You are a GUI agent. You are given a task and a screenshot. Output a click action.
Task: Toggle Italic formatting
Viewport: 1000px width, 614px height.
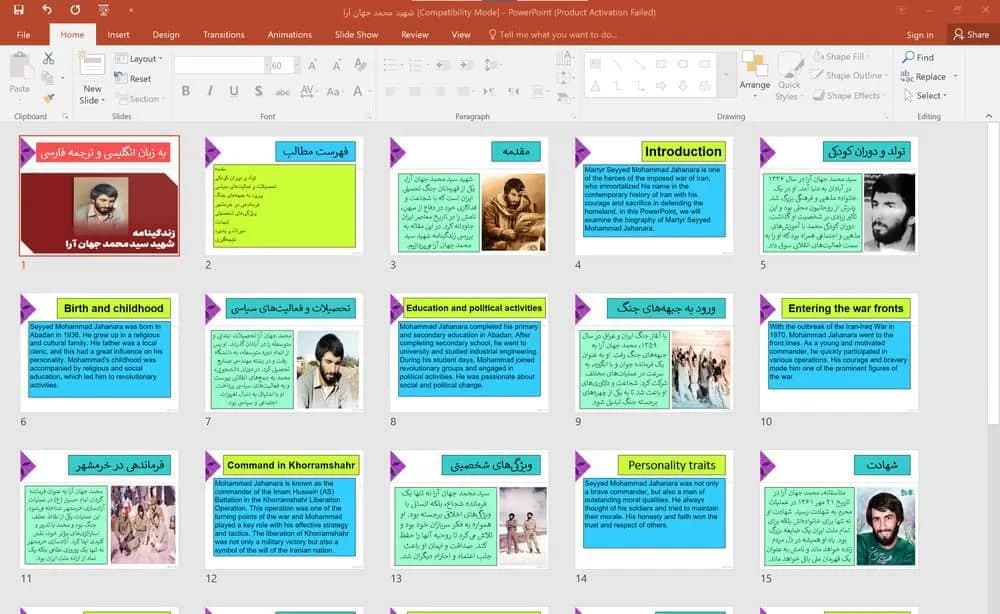click(210, 91)
